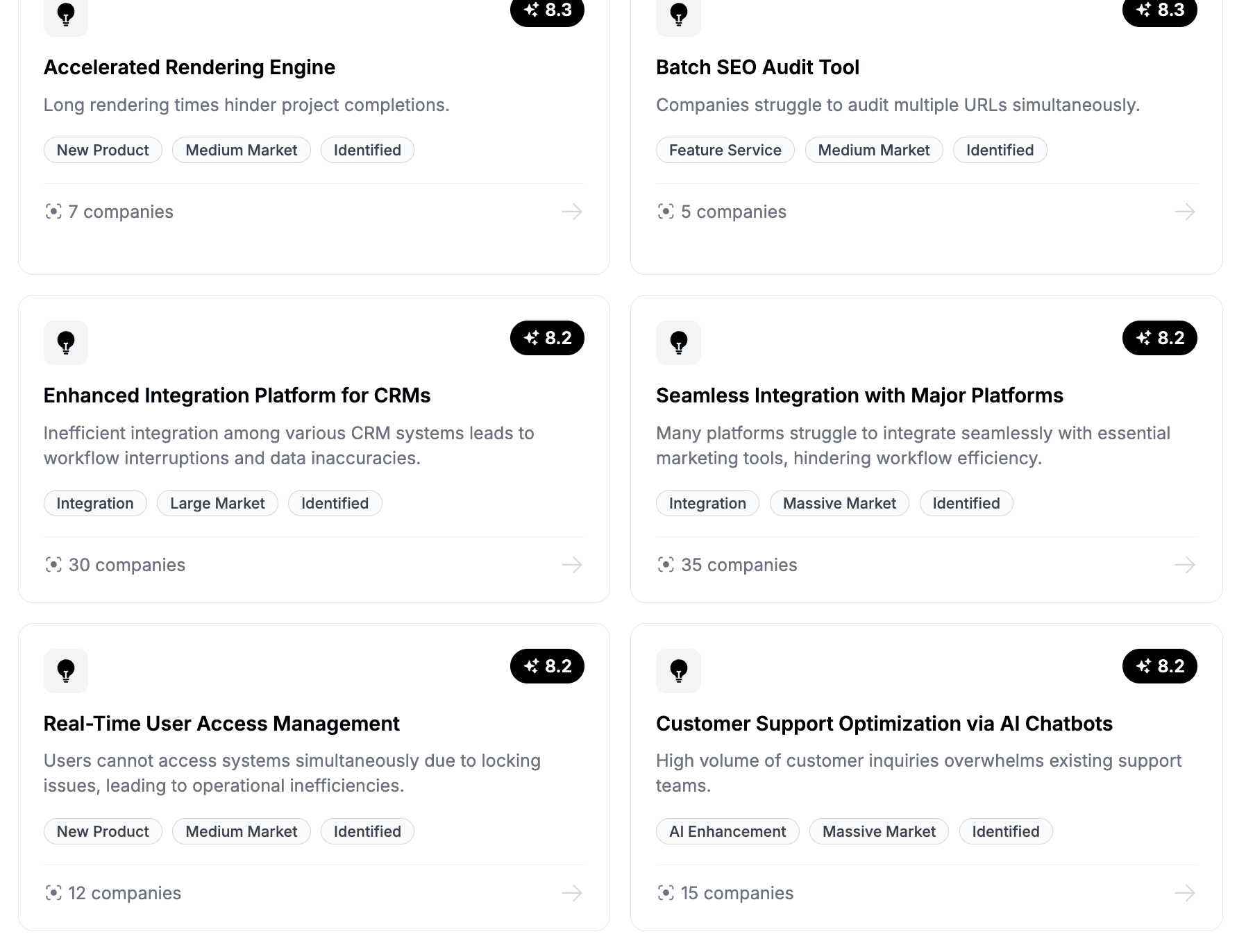Click the lightbulb icon on Seamless Integration card
The image size is (1237, 952).
678,343
